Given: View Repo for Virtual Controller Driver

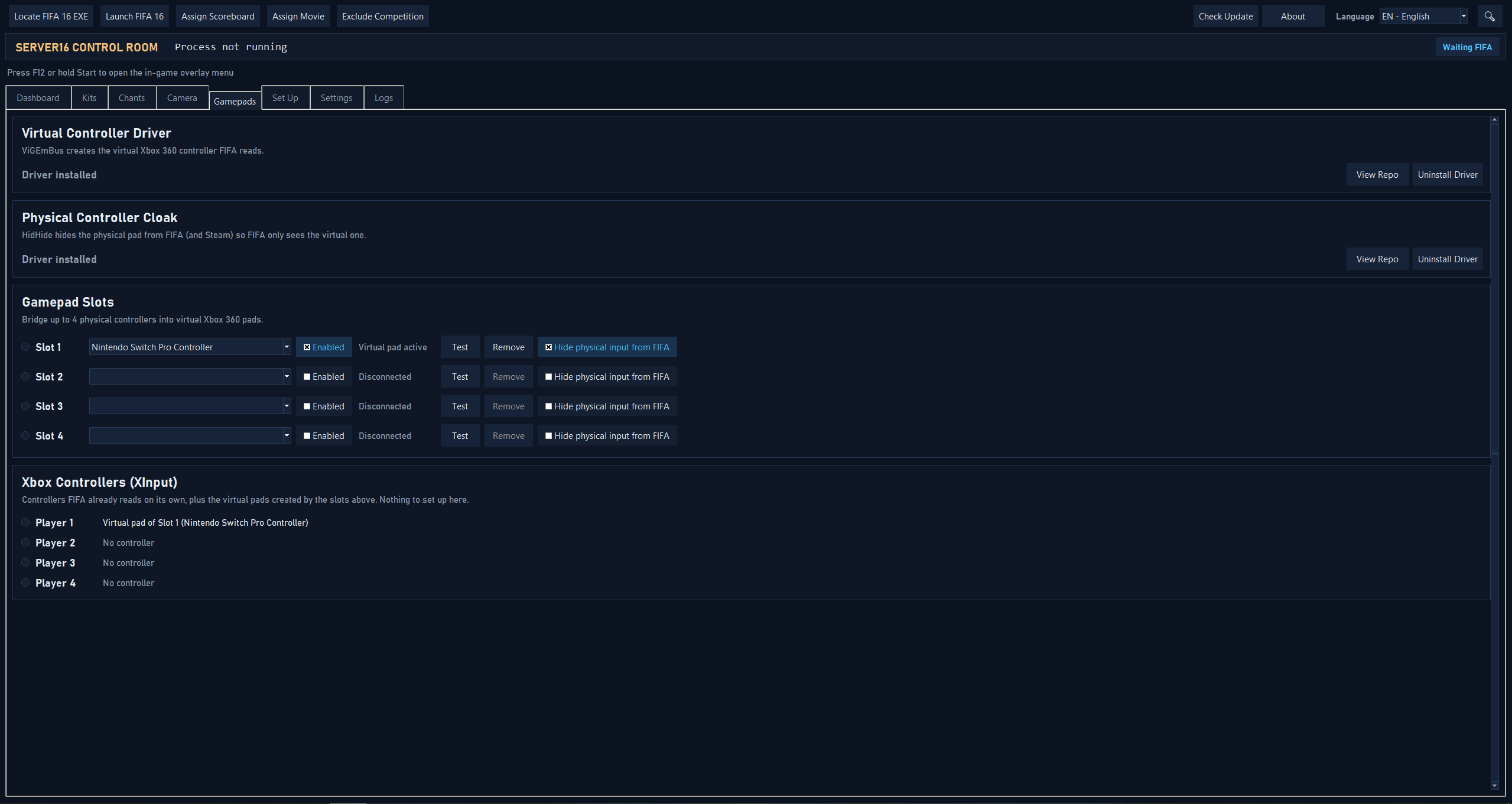Looking at the screenshot, I should coord(1377,175).
